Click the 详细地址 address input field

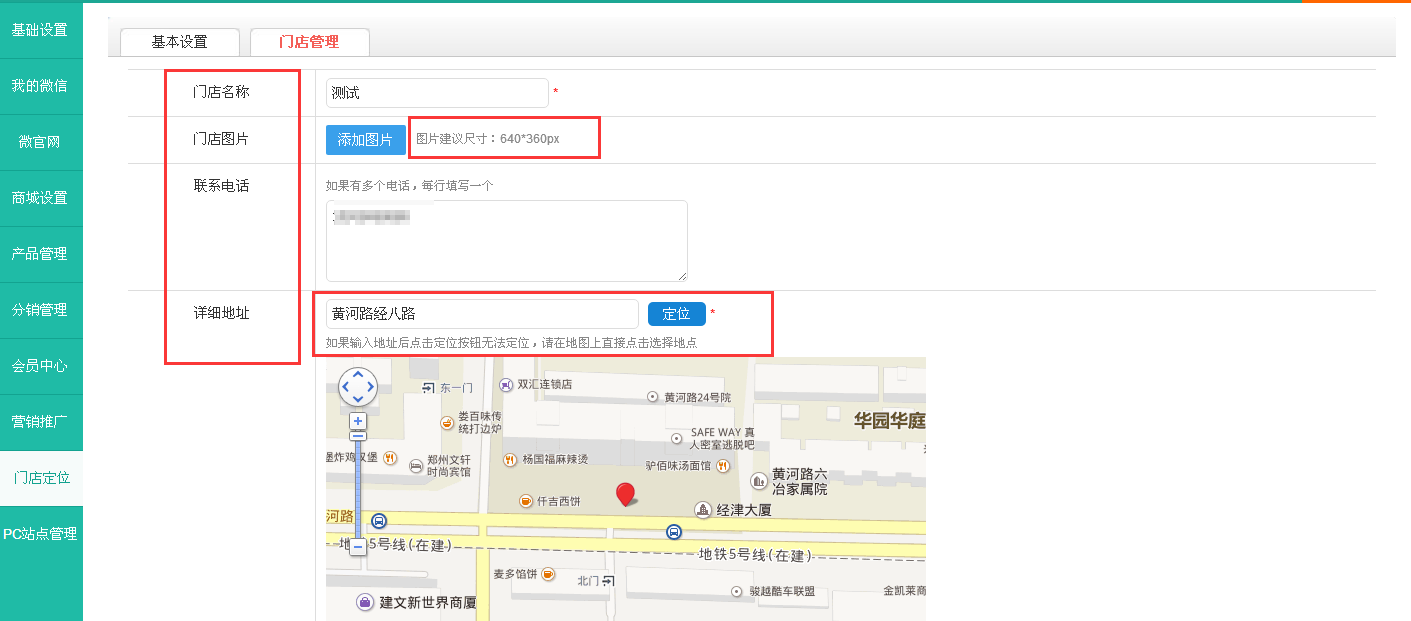pos(482,314)
